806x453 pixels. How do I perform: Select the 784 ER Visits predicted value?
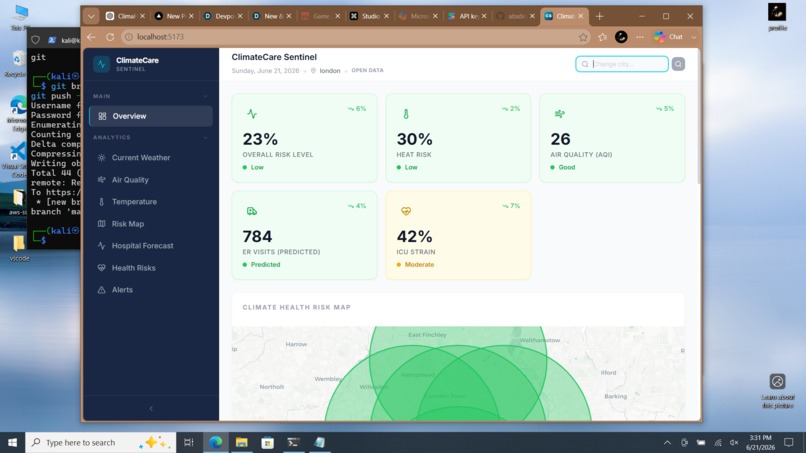coord(257,237)
